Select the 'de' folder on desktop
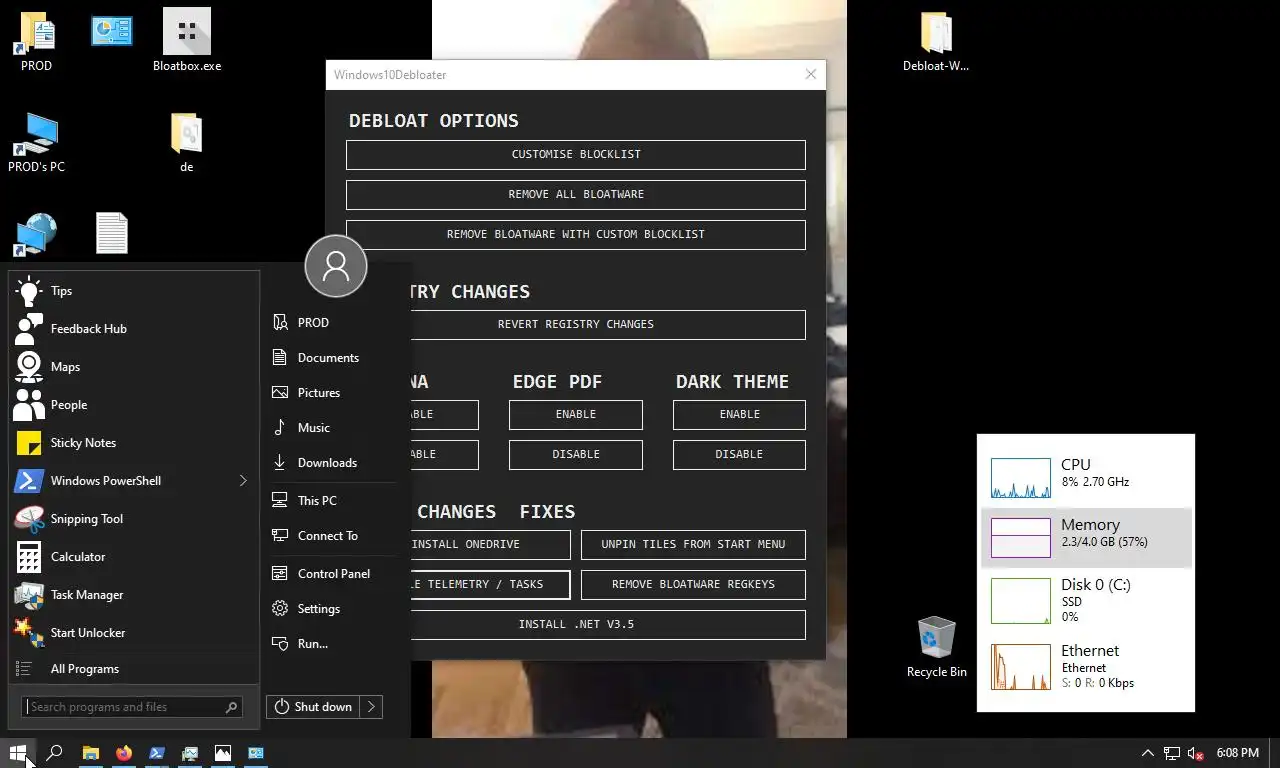 point(186,142)
